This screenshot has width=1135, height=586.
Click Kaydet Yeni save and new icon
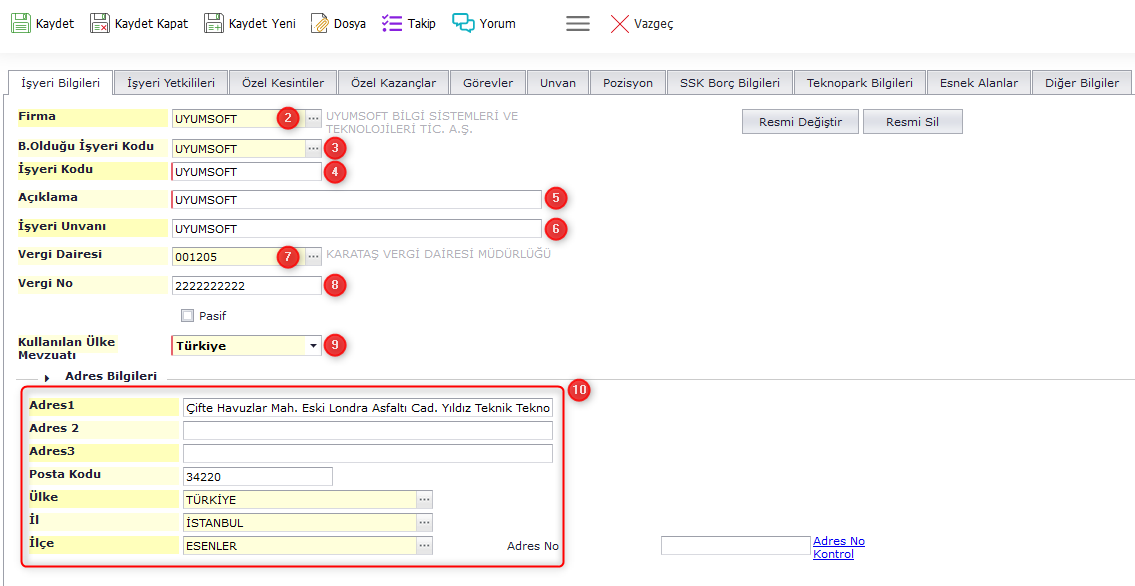click(214, 23)
